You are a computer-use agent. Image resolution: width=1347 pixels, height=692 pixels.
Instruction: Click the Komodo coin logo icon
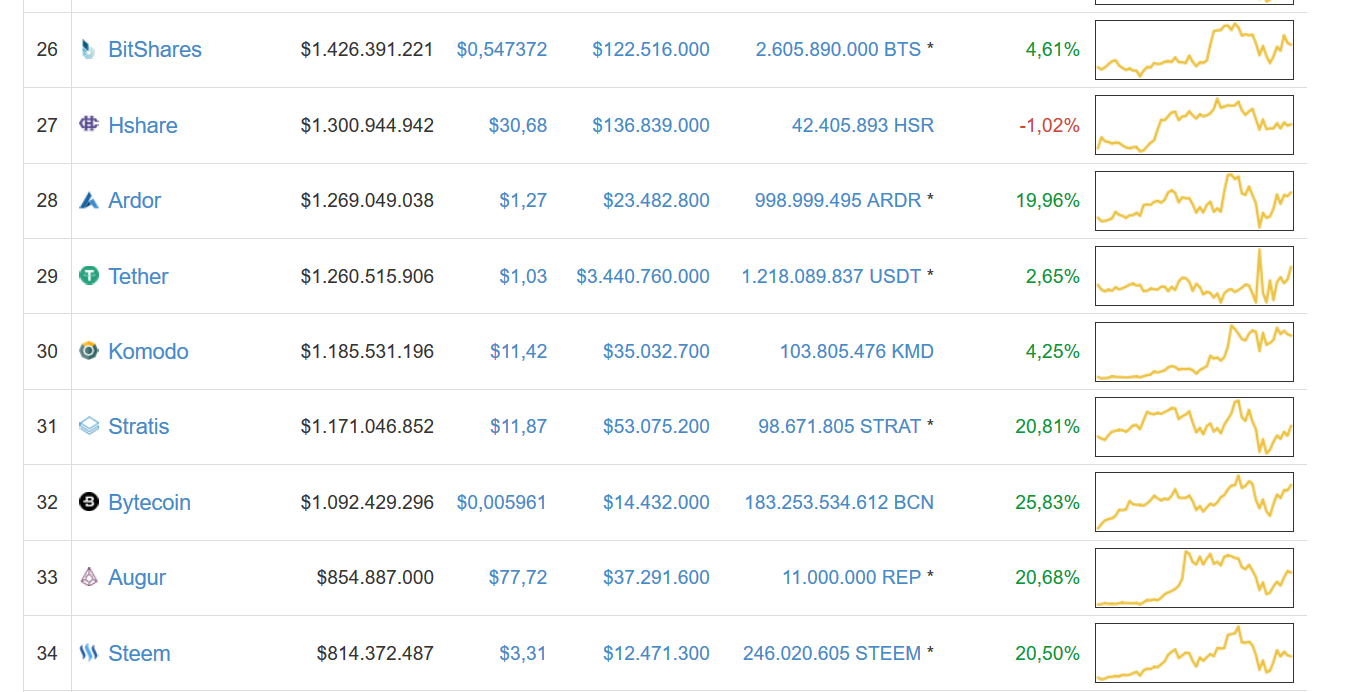[89, 351]
